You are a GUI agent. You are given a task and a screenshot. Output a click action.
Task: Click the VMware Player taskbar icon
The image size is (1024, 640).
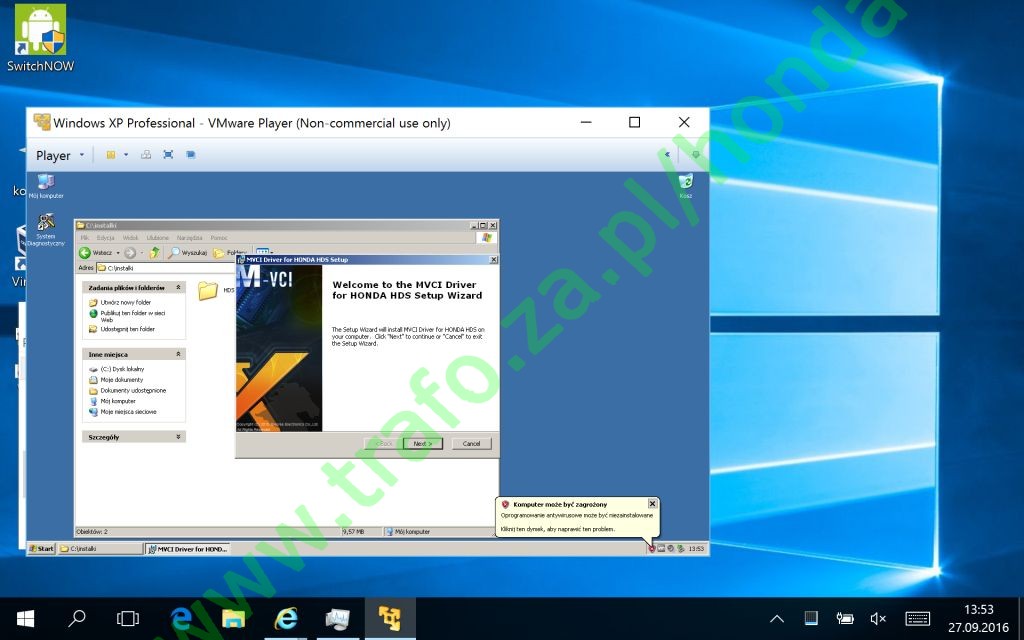click(390, 618)
